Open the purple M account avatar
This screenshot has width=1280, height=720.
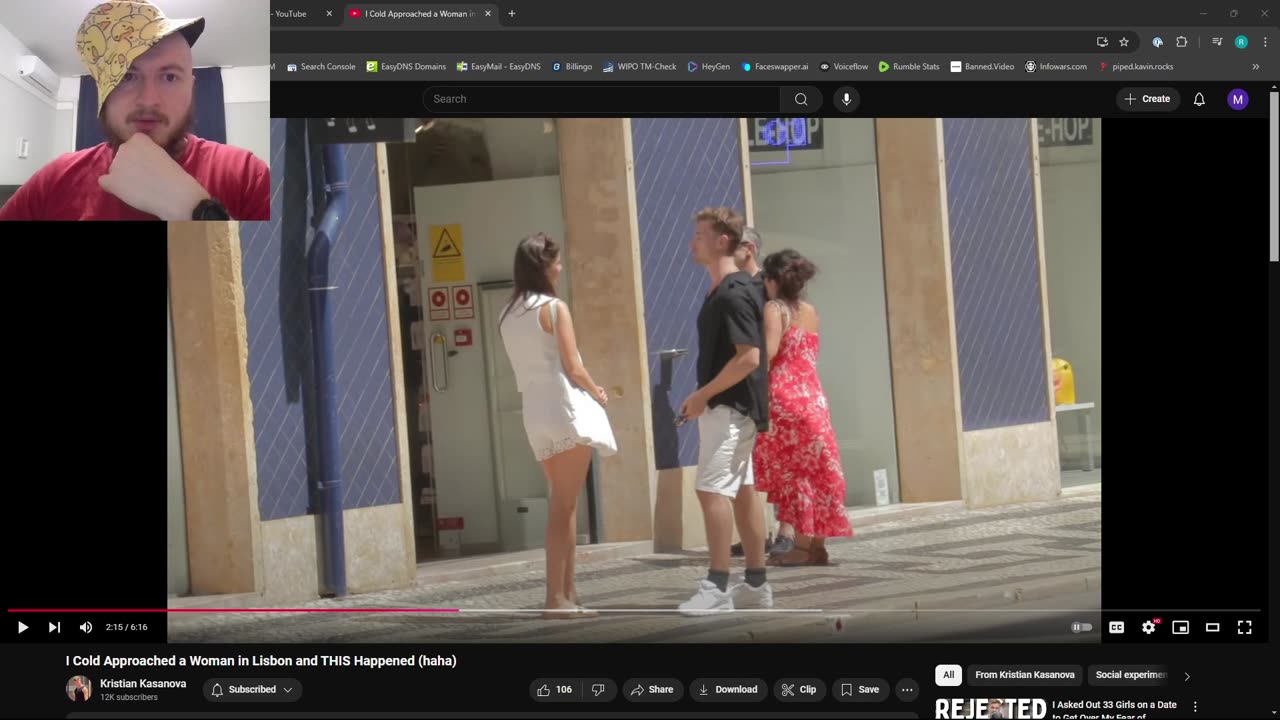1238,99
